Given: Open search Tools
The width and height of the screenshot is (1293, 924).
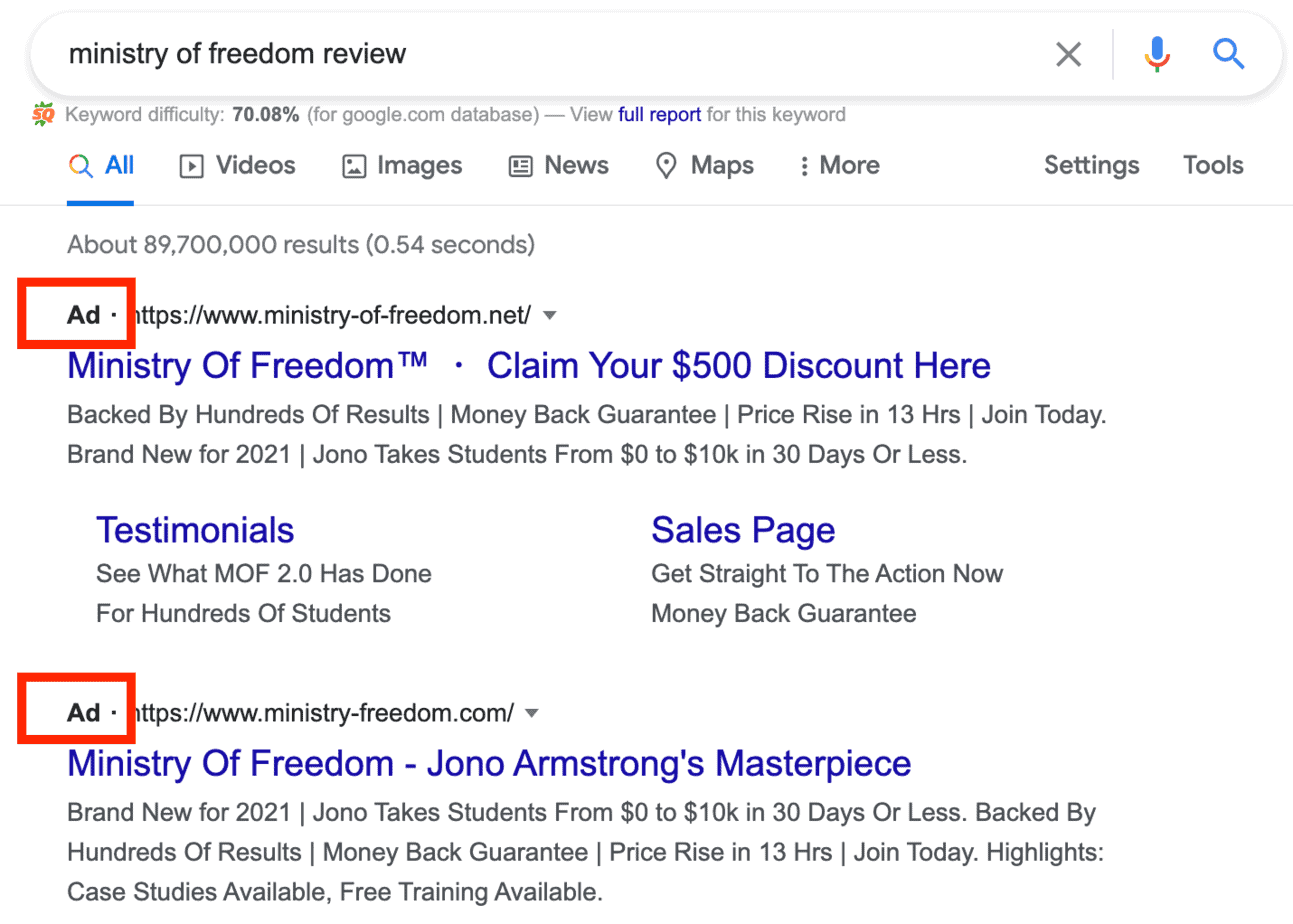Looking at the screenshot, I should click(1213, 166).
